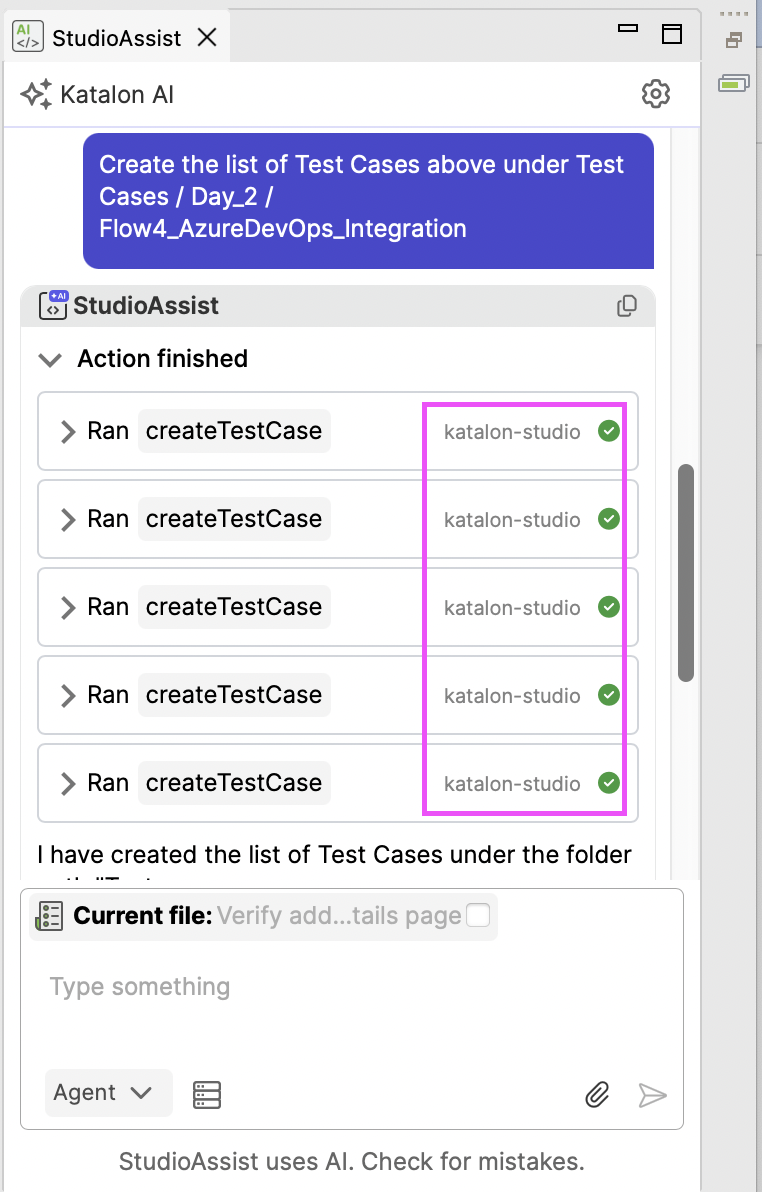Screen dimensions: 762x1192
Task: Click the chat vertical scrollbar thumb
Action: (x=686, y=572)
